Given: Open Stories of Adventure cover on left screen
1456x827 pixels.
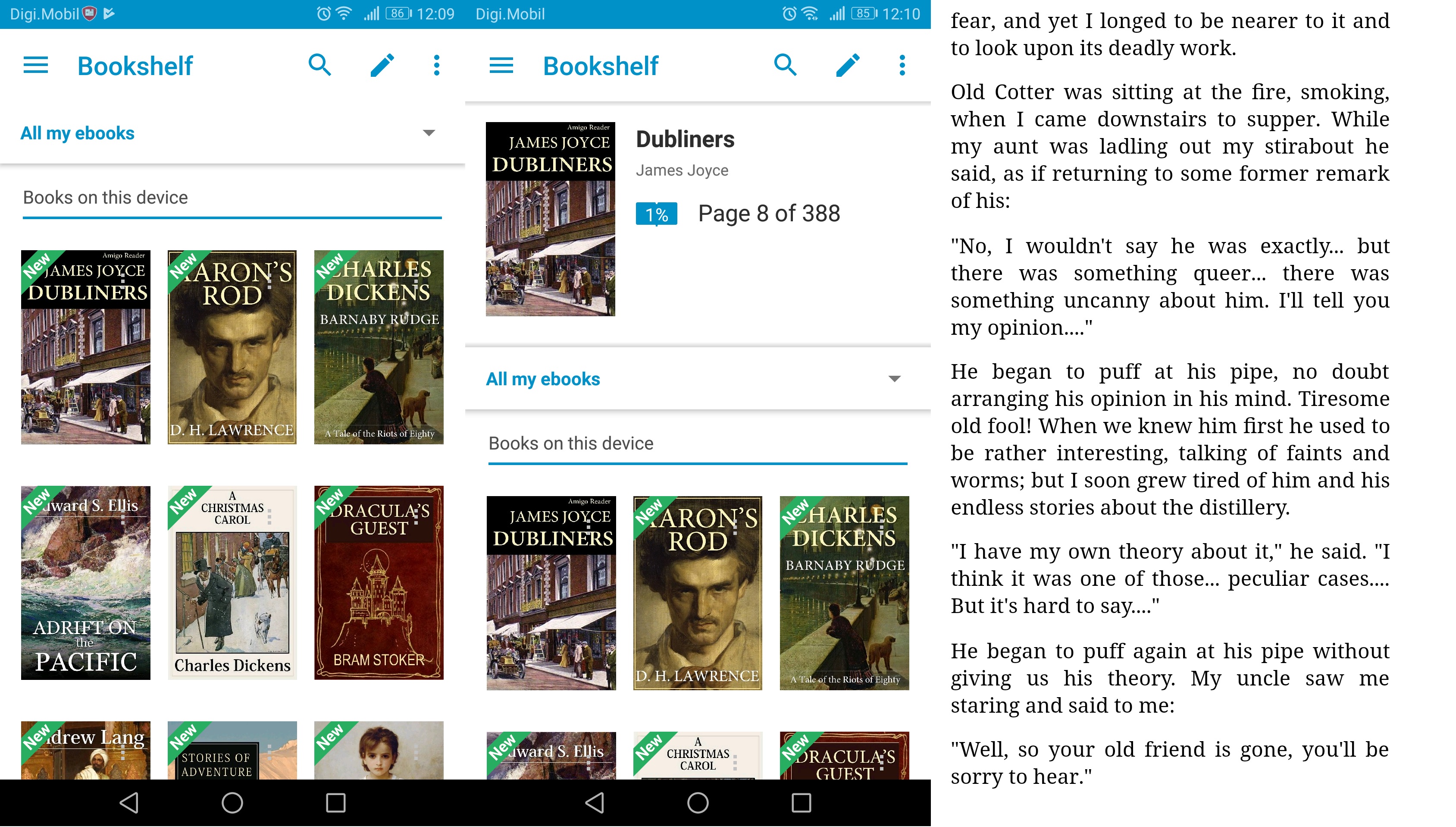Looking at the screenshot, I should click(x=232, y=750).
